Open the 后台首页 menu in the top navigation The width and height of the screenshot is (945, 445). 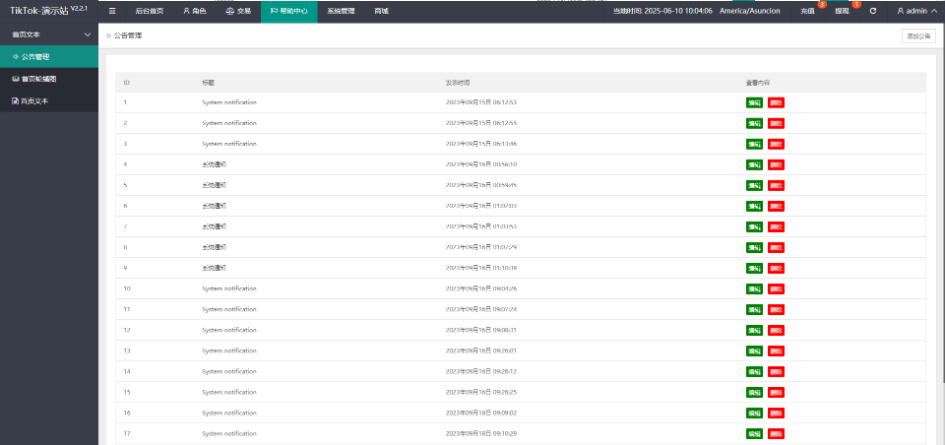(x=149, y=11)
